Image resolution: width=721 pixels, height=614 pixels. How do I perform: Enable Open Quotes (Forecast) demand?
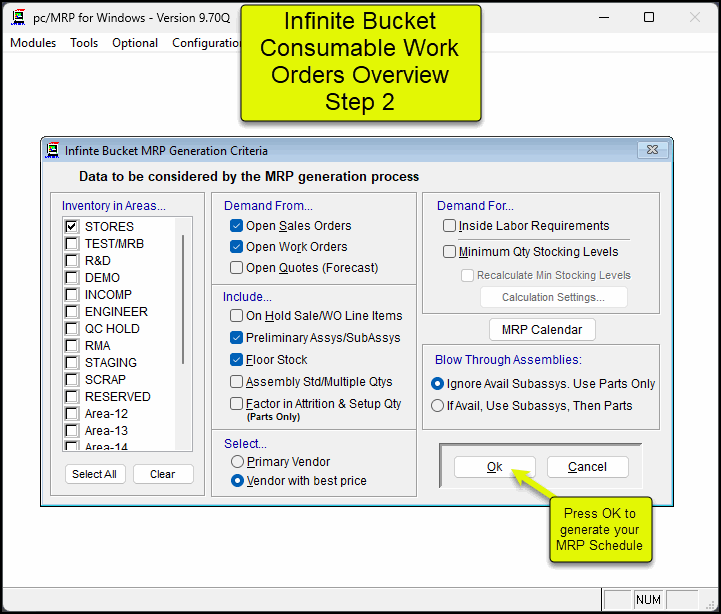coord(236,268)
